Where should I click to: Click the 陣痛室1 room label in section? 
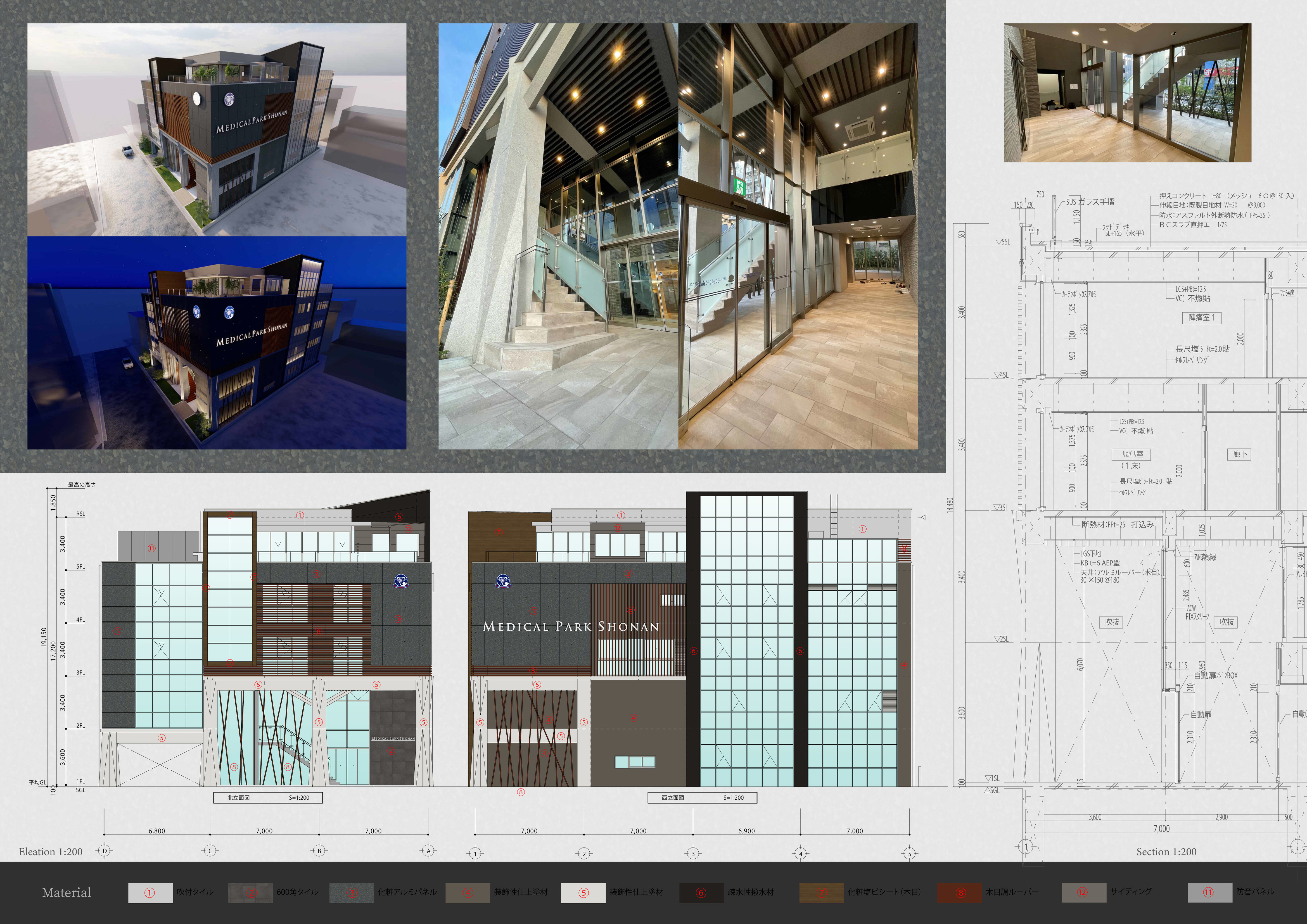pyautogui.click(x=1202, y=318)
